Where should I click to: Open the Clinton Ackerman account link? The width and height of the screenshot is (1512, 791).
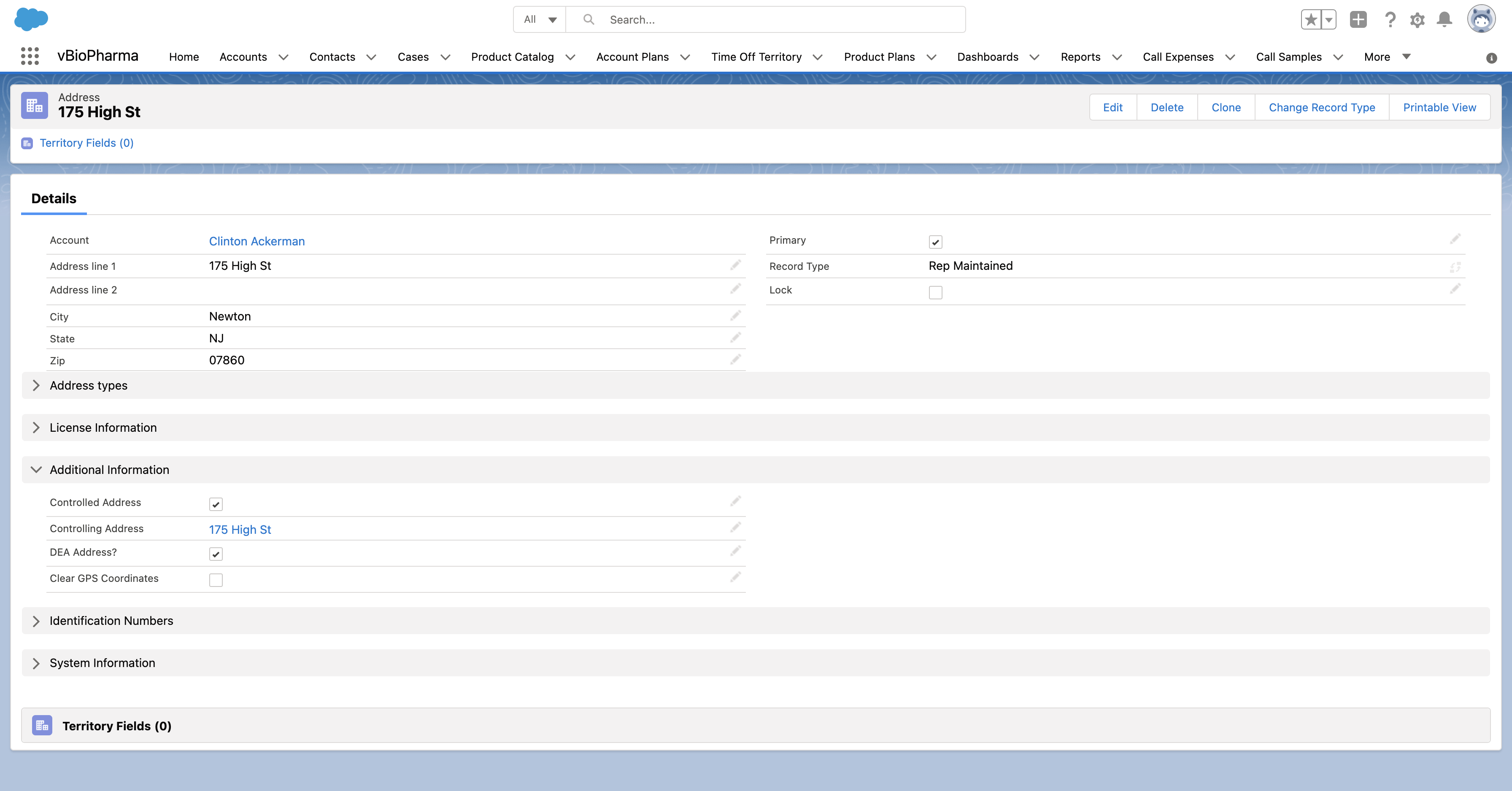click(x=256, y=241)
